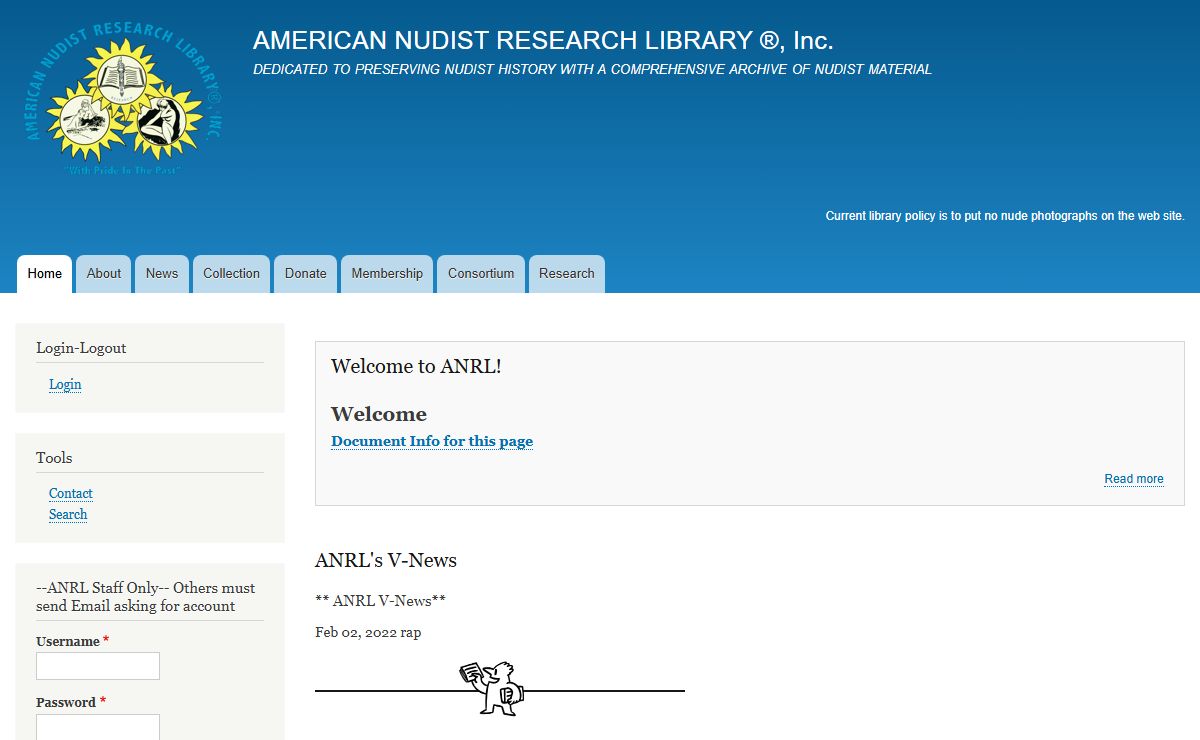Viewport: 1200px width, 740px height.
Task: Open the Document Info for this page link
Action: point(432,441)
